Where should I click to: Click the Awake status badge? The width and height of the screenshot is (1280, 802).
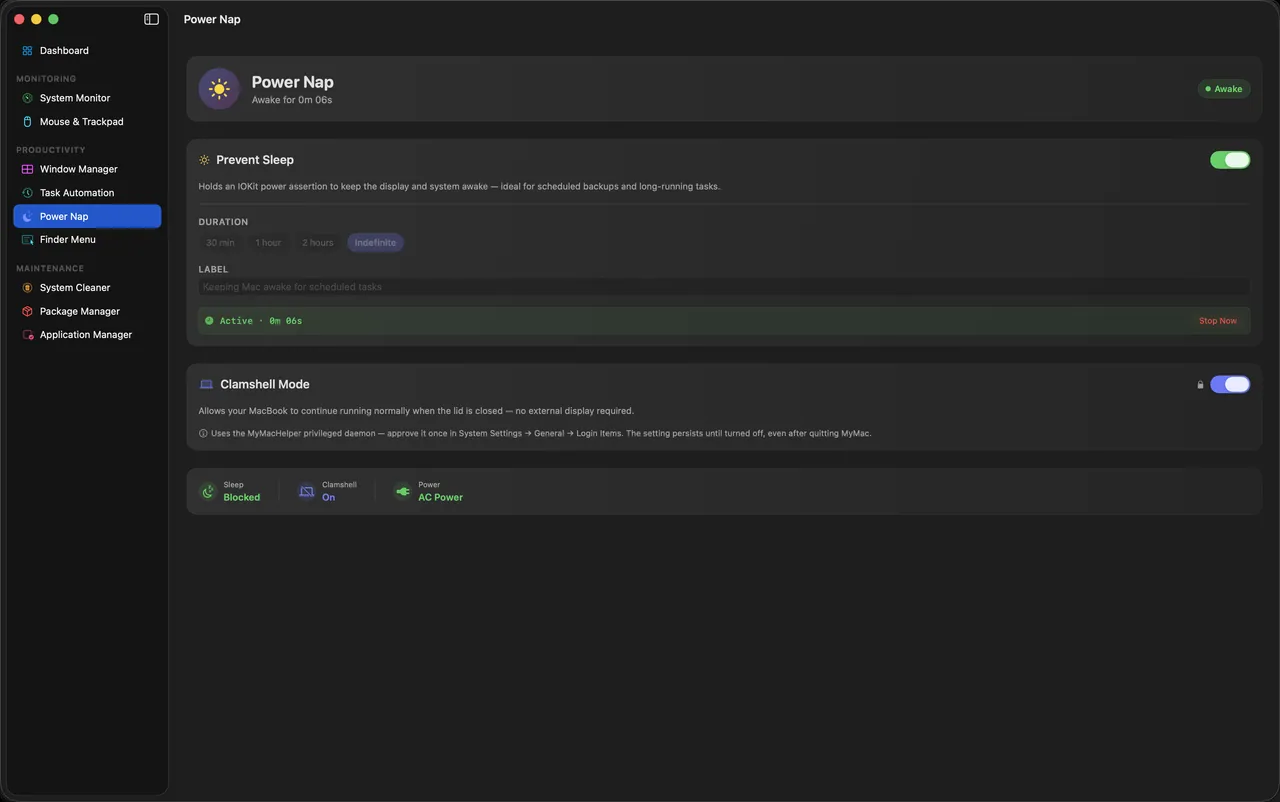pyautogui.click(x=1224, y=89)
